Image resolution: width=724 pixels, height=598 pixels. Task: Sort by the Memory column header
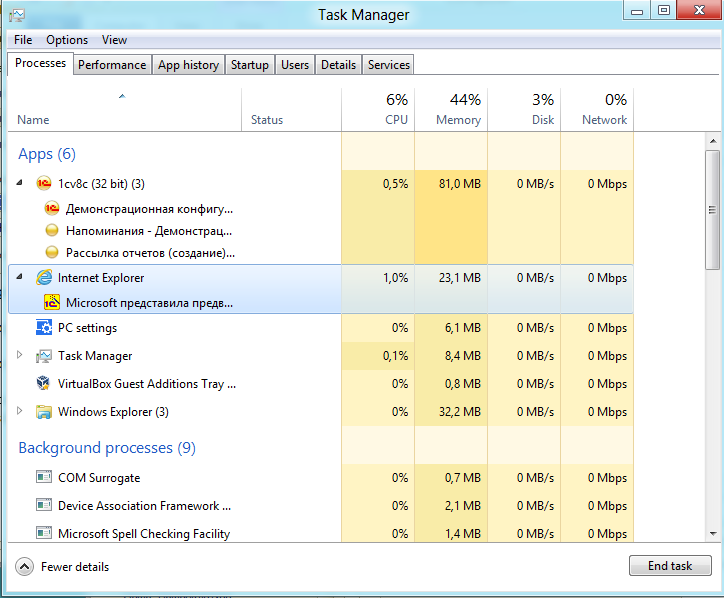451,110
